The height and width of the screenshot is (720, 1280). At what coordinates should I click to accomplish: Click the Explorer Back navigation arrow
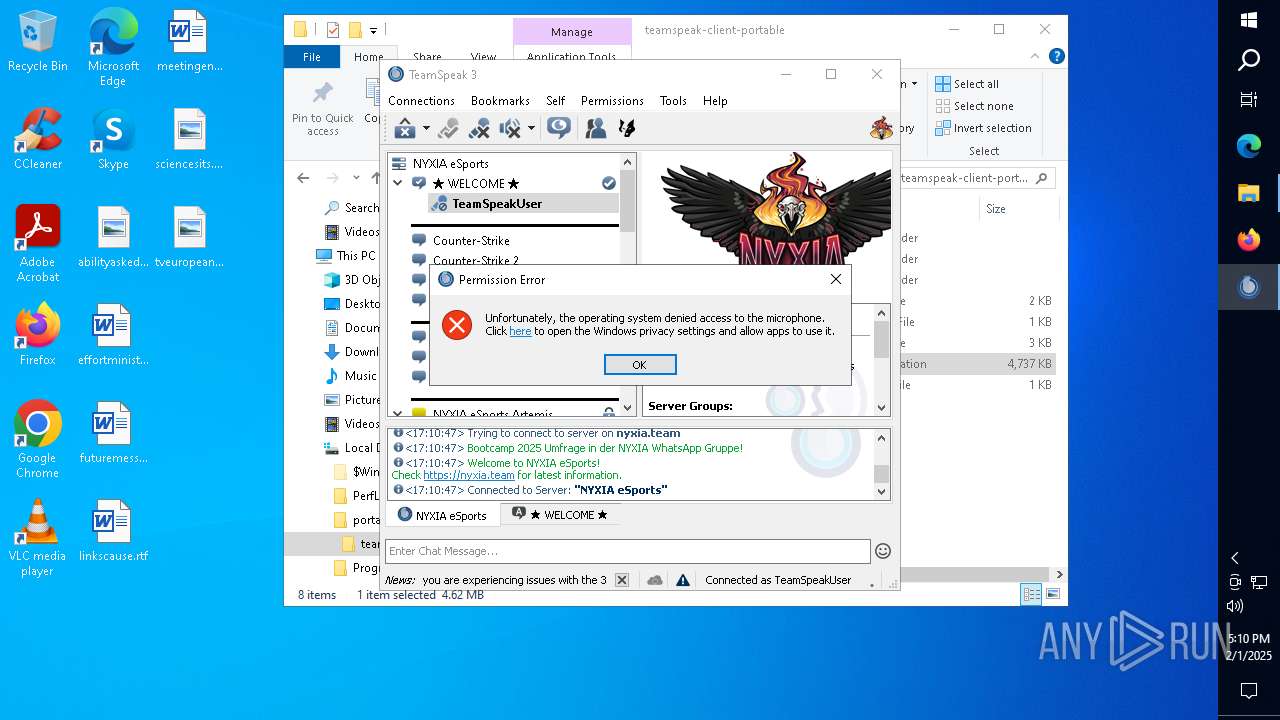[304, 178]
